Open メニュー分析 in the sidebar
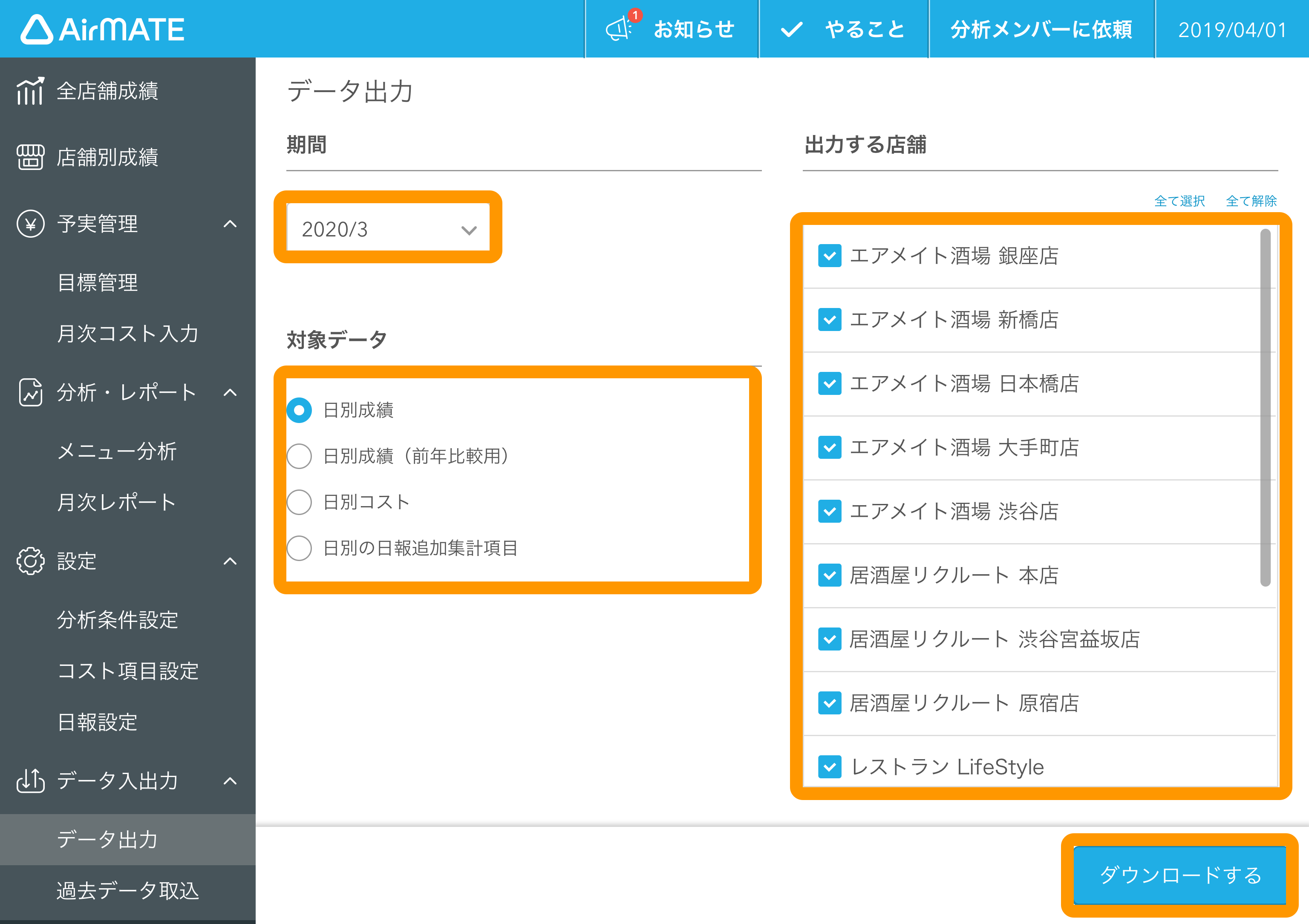 tap(117, 451)
